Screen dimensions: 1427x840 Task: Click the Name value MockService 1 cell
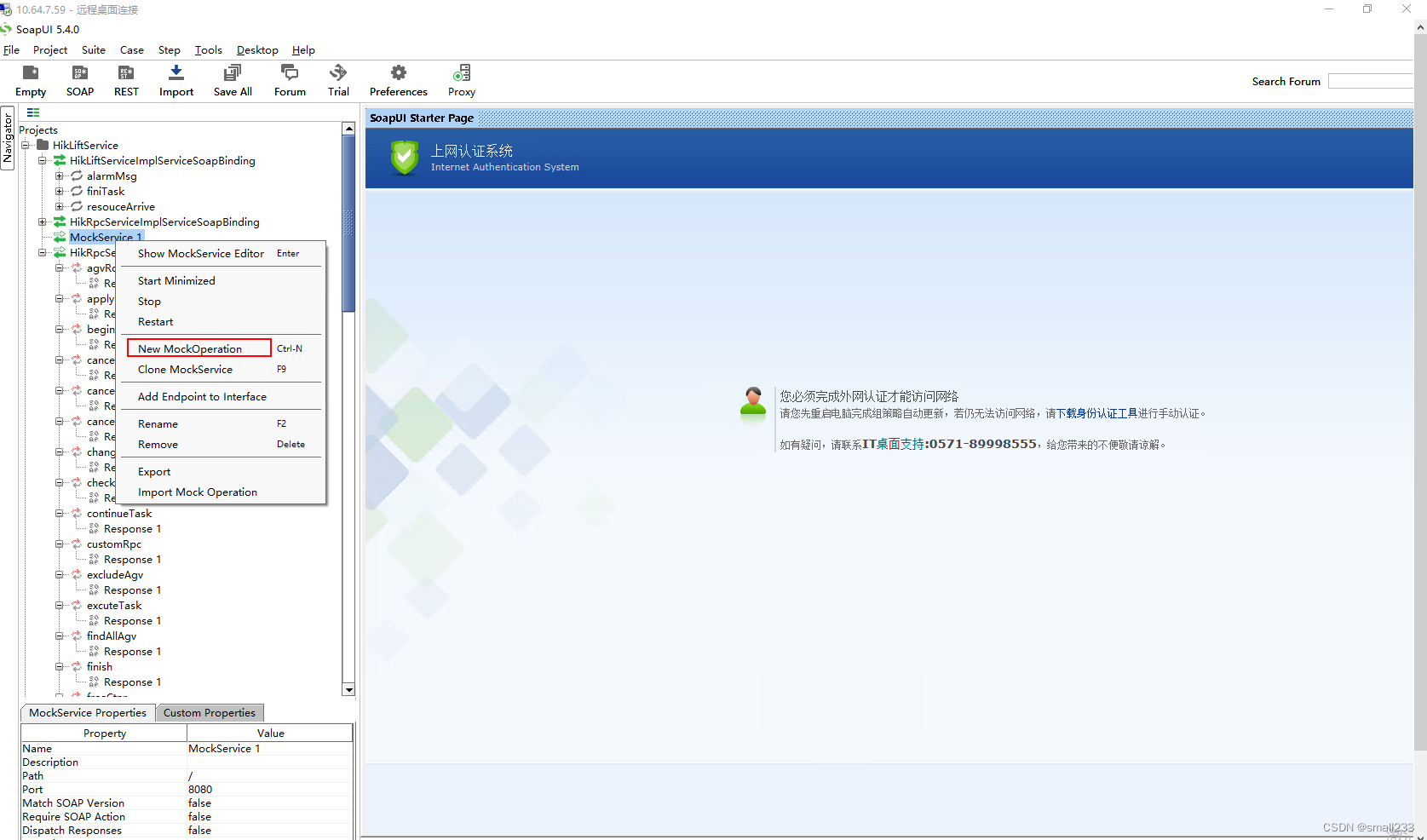coord(269,748)
